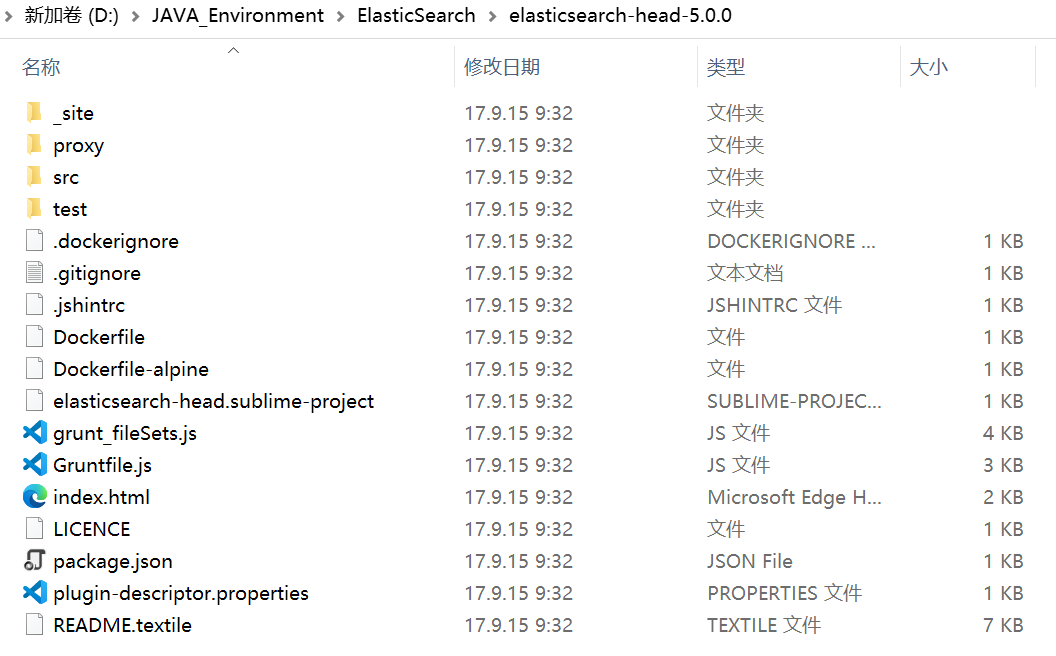Open the chevron dropdown after ElasticSearch breadcrumb
The height and width of the screenshot is (656, 1056).
[493, 16]
